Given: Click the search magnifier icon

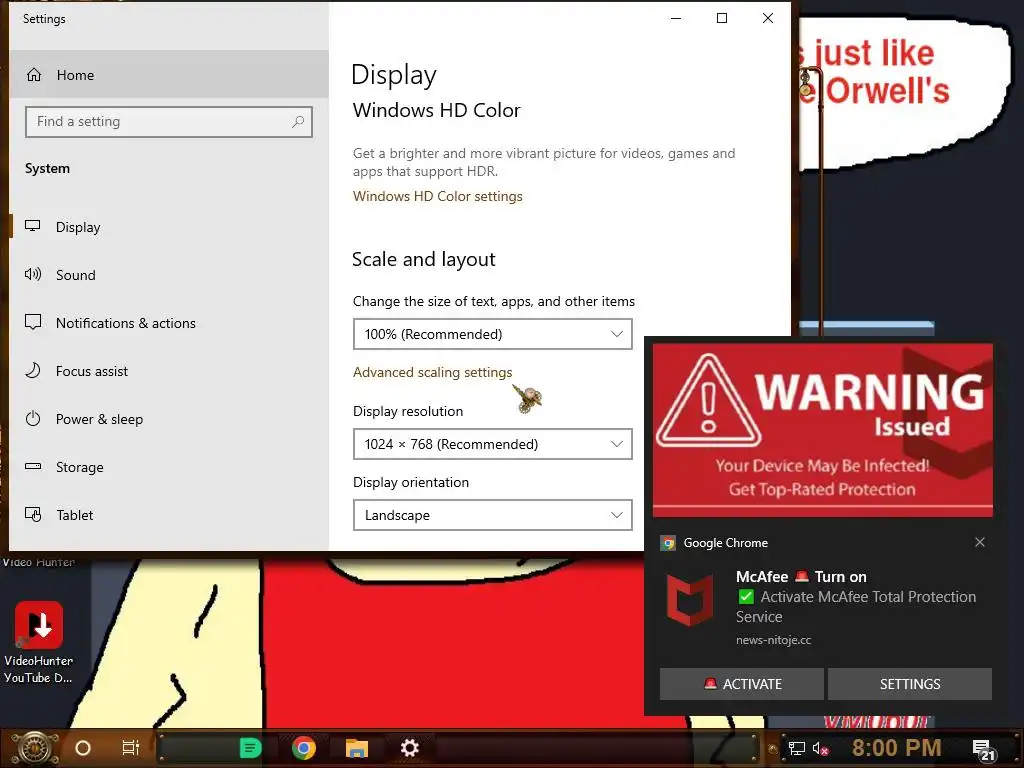Looking at the screenshot, I should point(298,121).
